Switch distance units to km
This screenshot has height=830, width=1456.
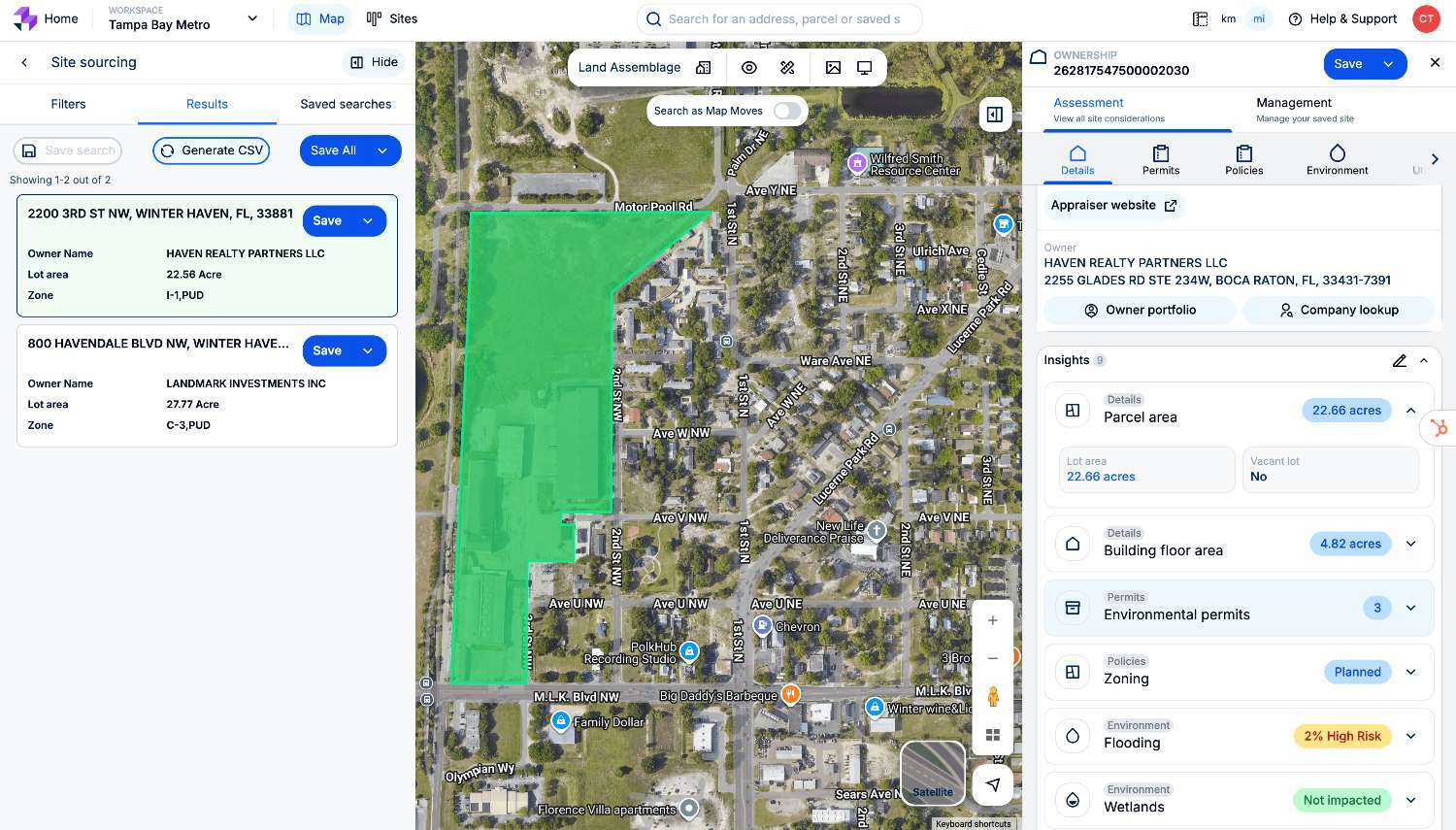[1228, 18]
